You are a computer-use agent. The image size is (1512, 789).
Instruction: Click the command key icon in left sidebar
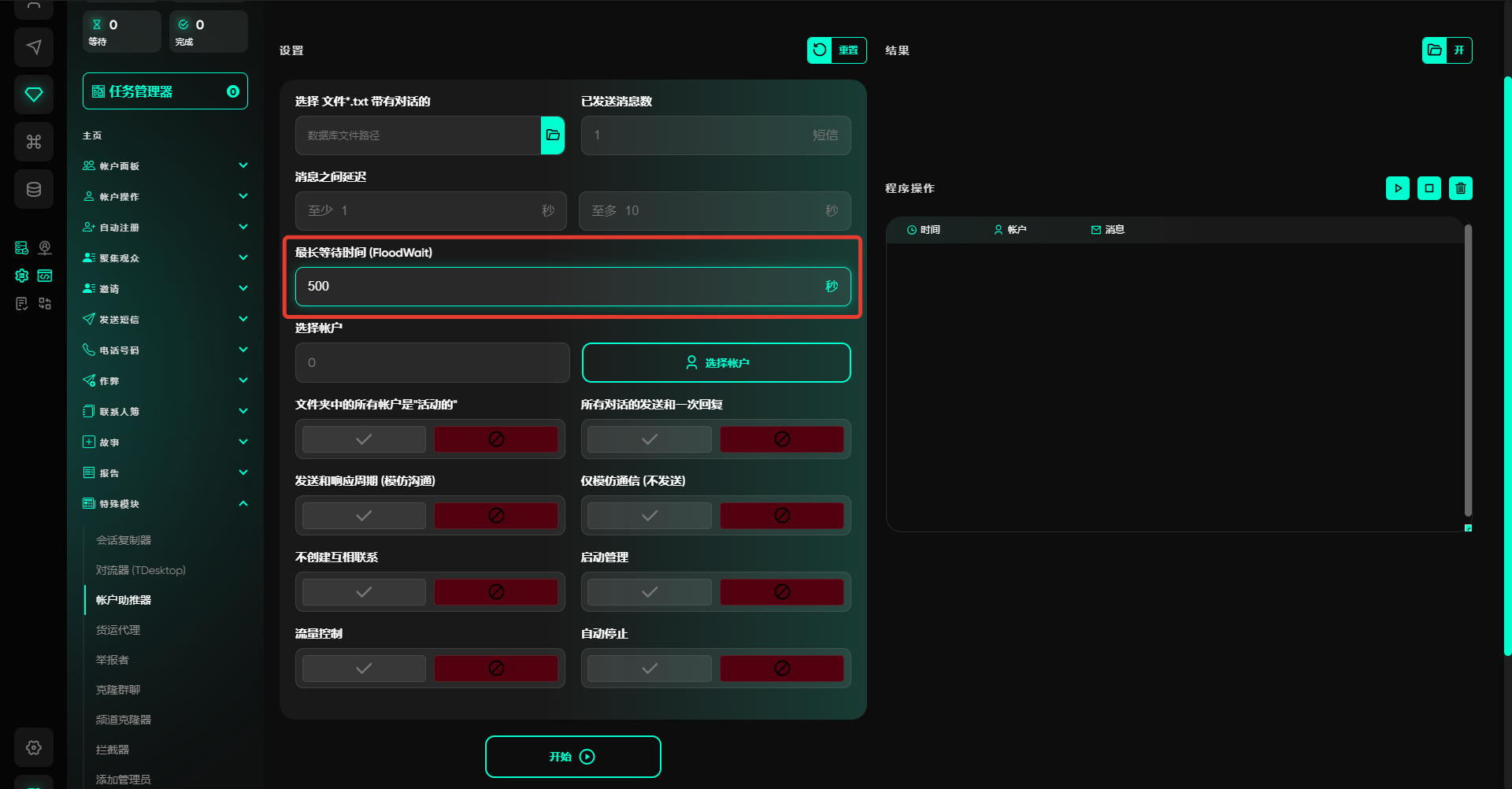coord(34,142)
